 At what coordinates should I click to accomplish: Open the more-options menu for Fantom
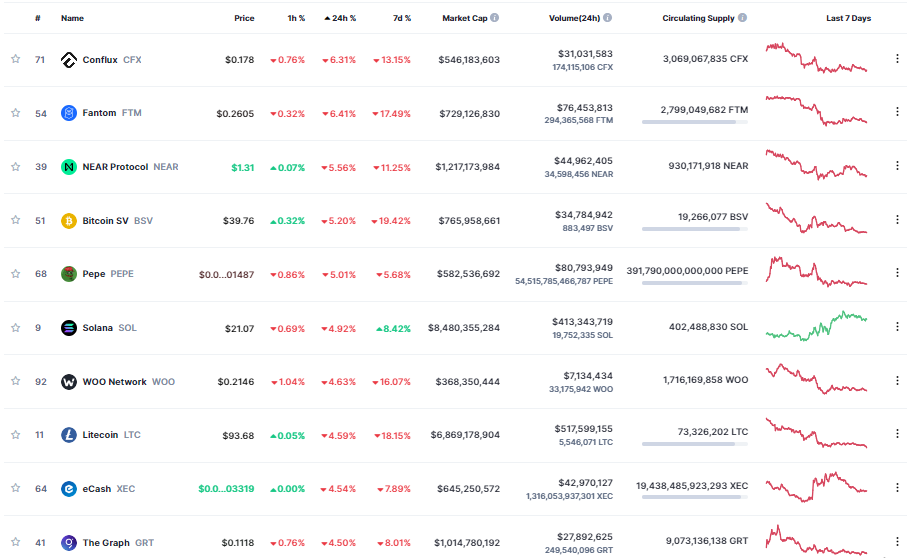896,113
